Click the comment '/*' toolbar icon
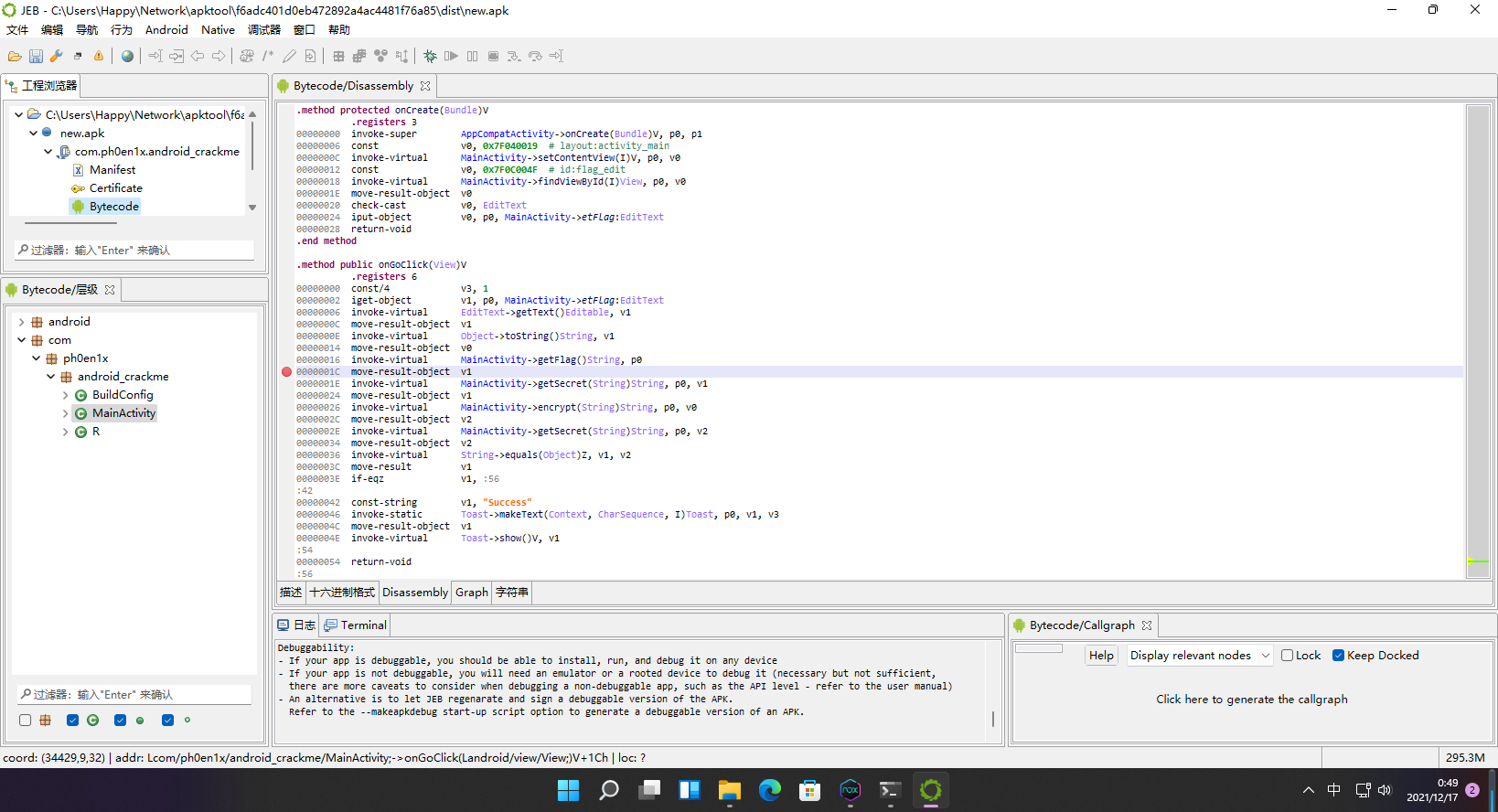 pos(268,56)
